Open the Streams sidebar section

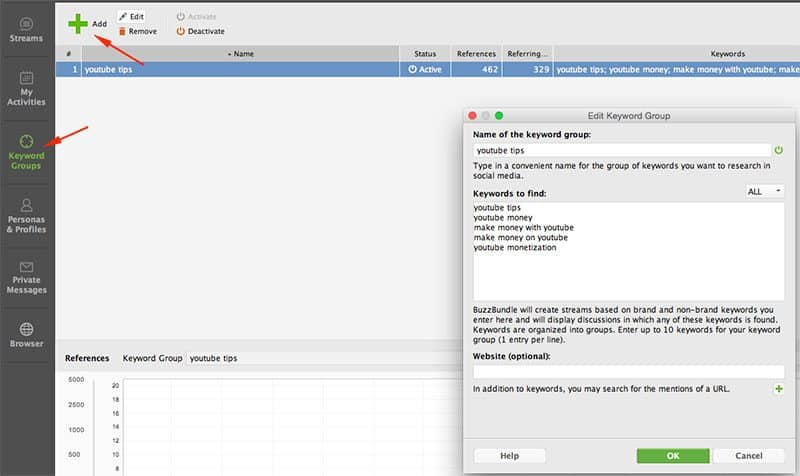coord(26,30)
